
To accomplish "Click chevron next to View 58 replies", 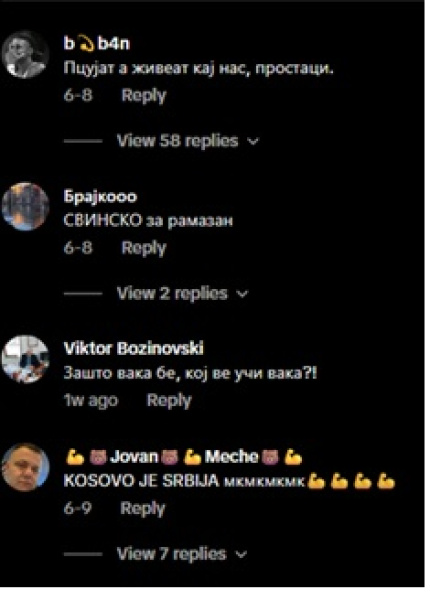I will click(x=253, y=142).
